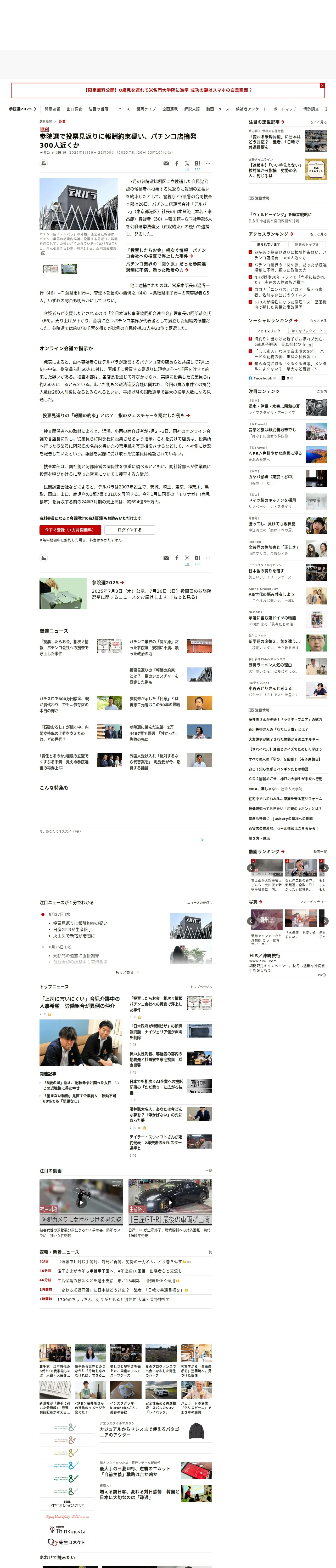336x1568 pixels.
Task: Play the 神戸刺殺 security camera video
Action: [81, 1202]
